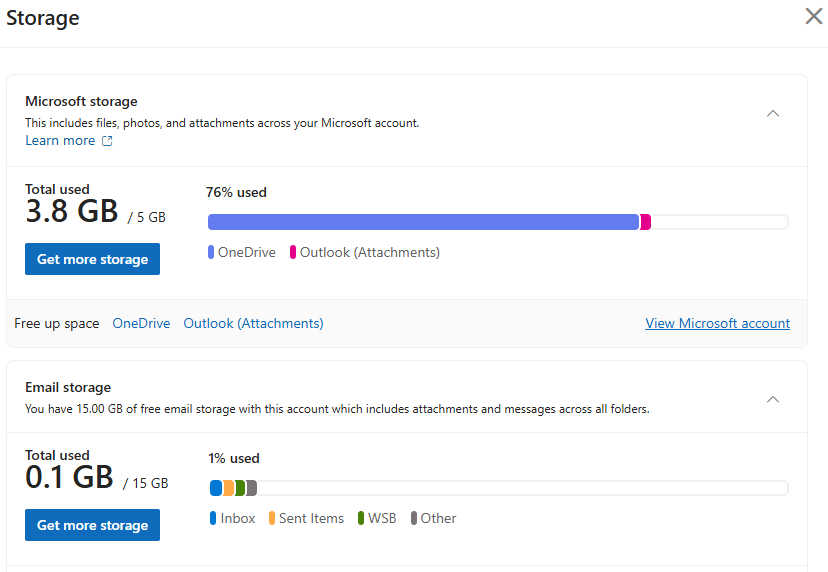Click the green WSB bar segment
This screenshot has width=828, height=572.
(240, 488)
